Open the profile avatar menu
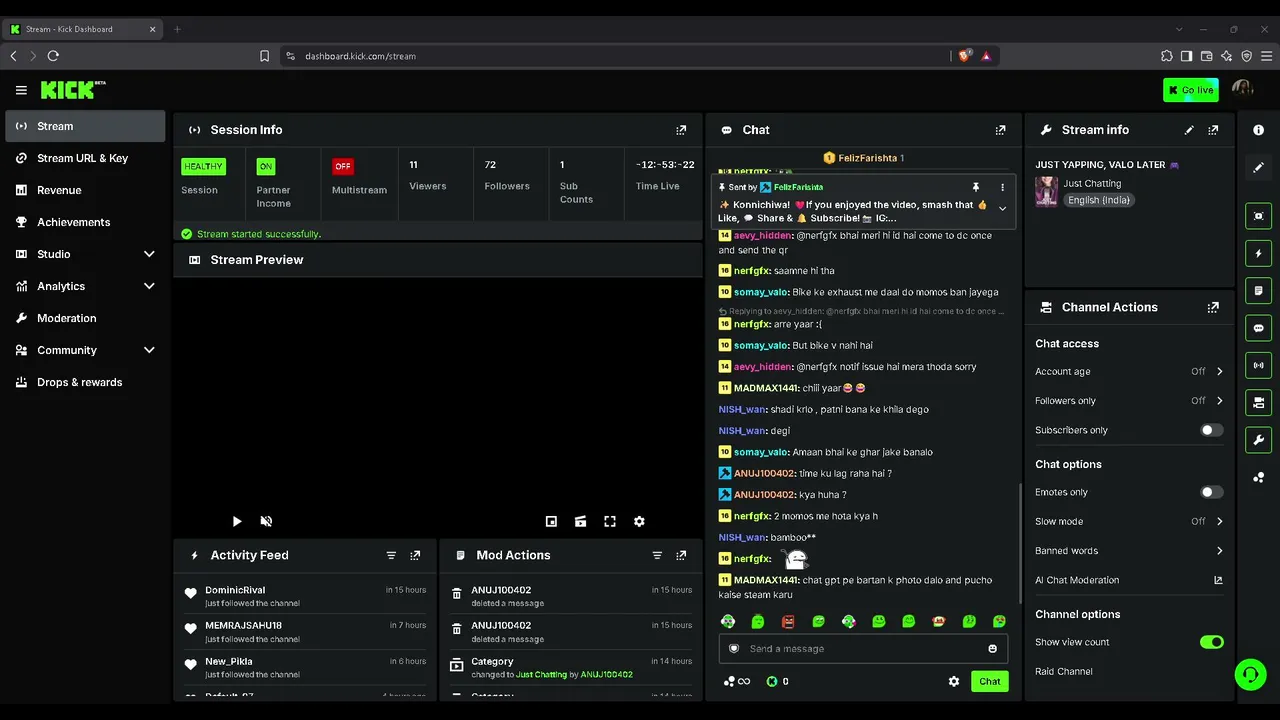The width and height of the screenshot is (1280, 720). click(1242, 90)
